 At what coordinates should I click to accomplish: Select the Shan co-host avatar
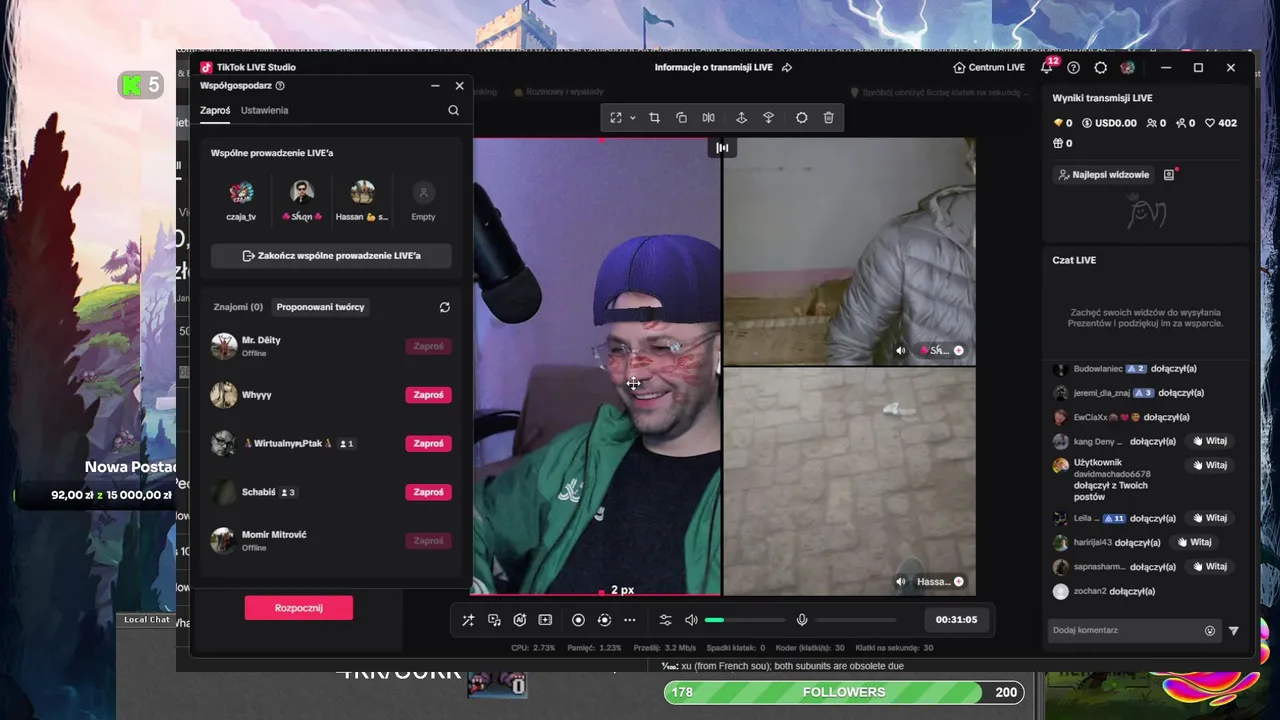[x=302, y=192]
